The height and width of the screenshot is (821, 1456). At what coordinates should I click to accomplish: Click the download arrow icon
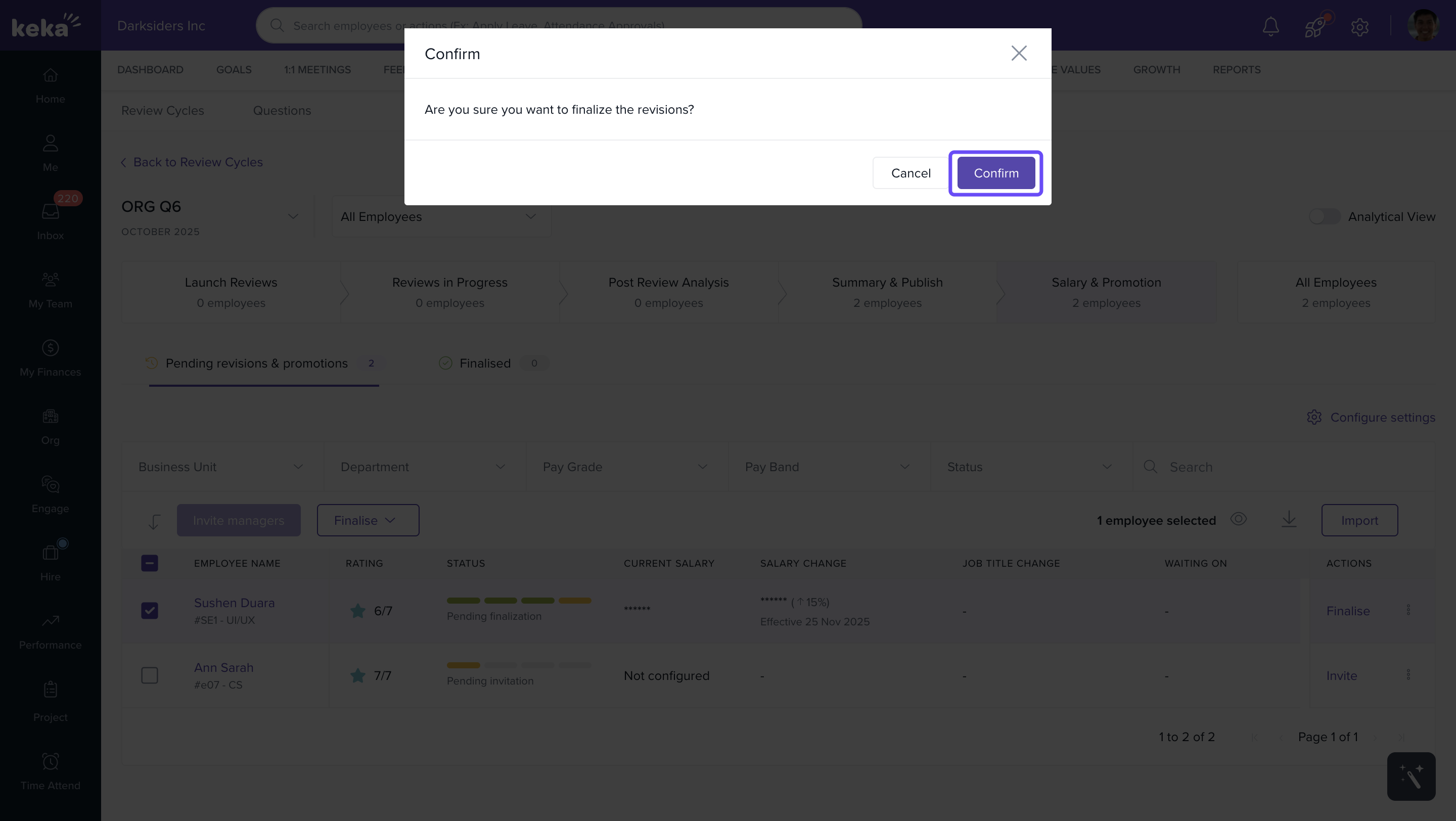(x=1289, y=519)
